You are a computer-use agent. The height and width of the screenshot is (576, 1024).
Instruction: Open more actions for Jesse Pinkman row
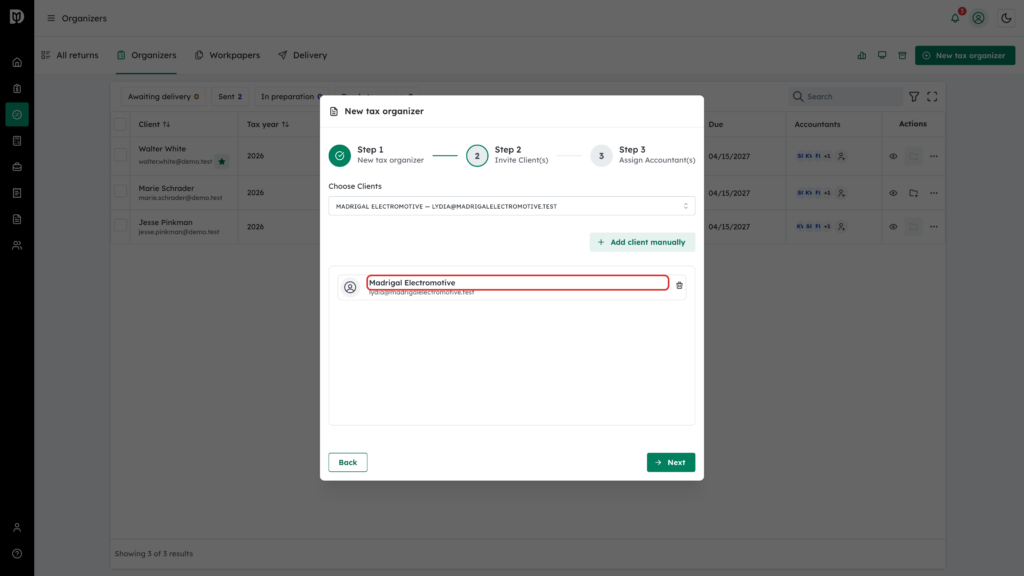point(934,227)
